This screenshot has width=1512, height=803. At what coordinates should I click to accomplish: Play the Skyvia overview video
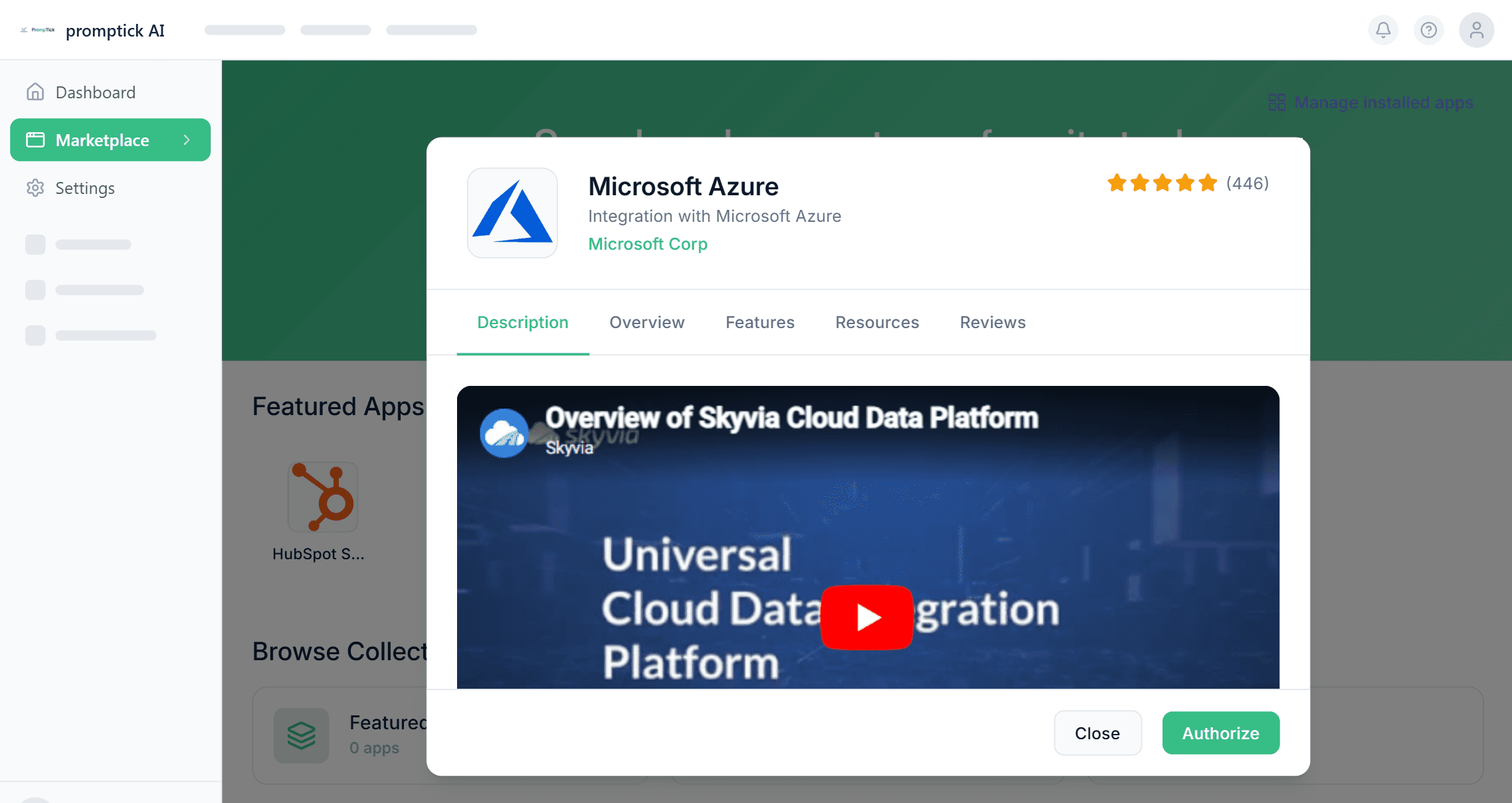866,617
